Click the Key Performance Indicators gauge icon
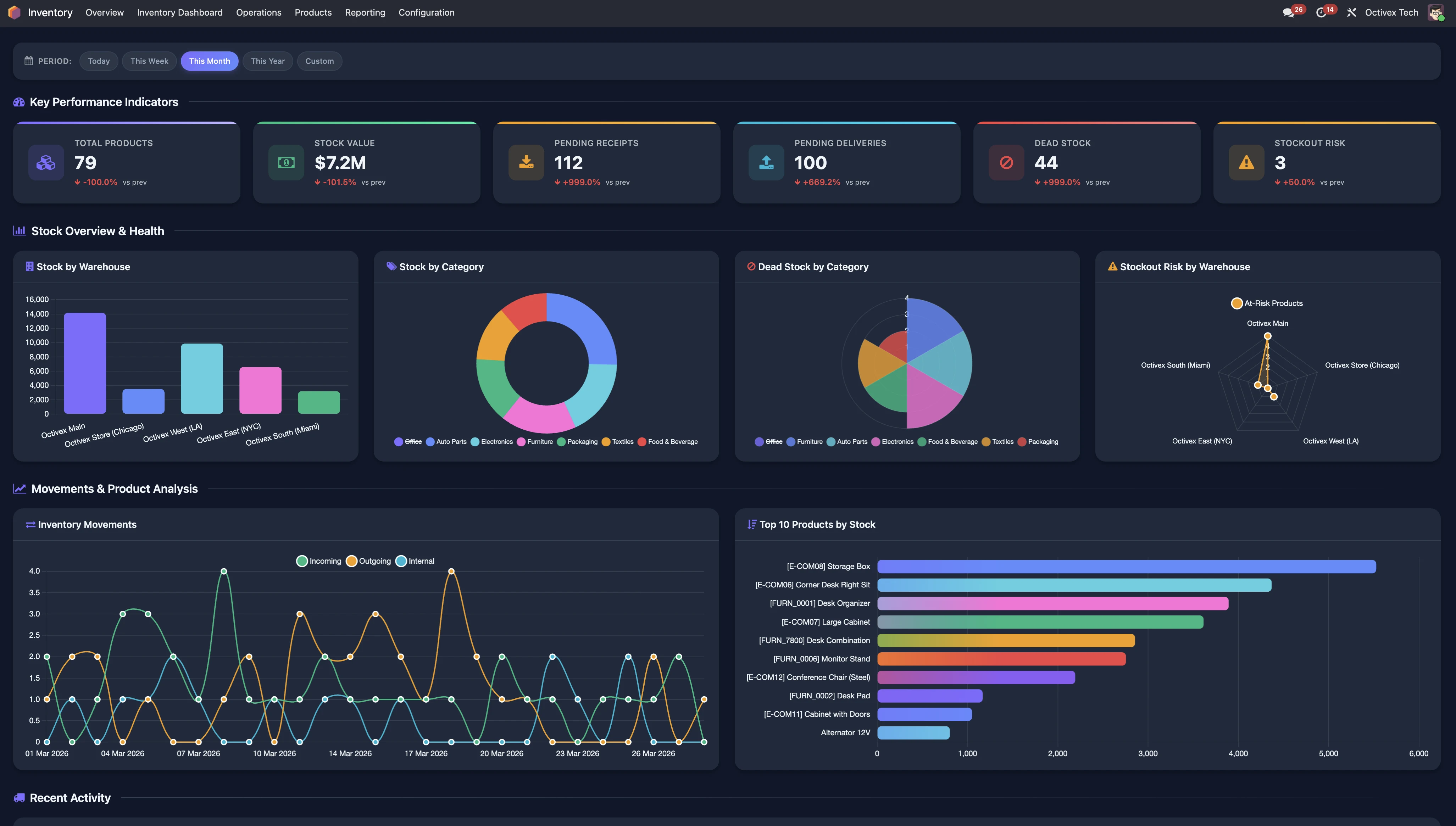Viewport: 1456px width, 826px height. point(19,102)
